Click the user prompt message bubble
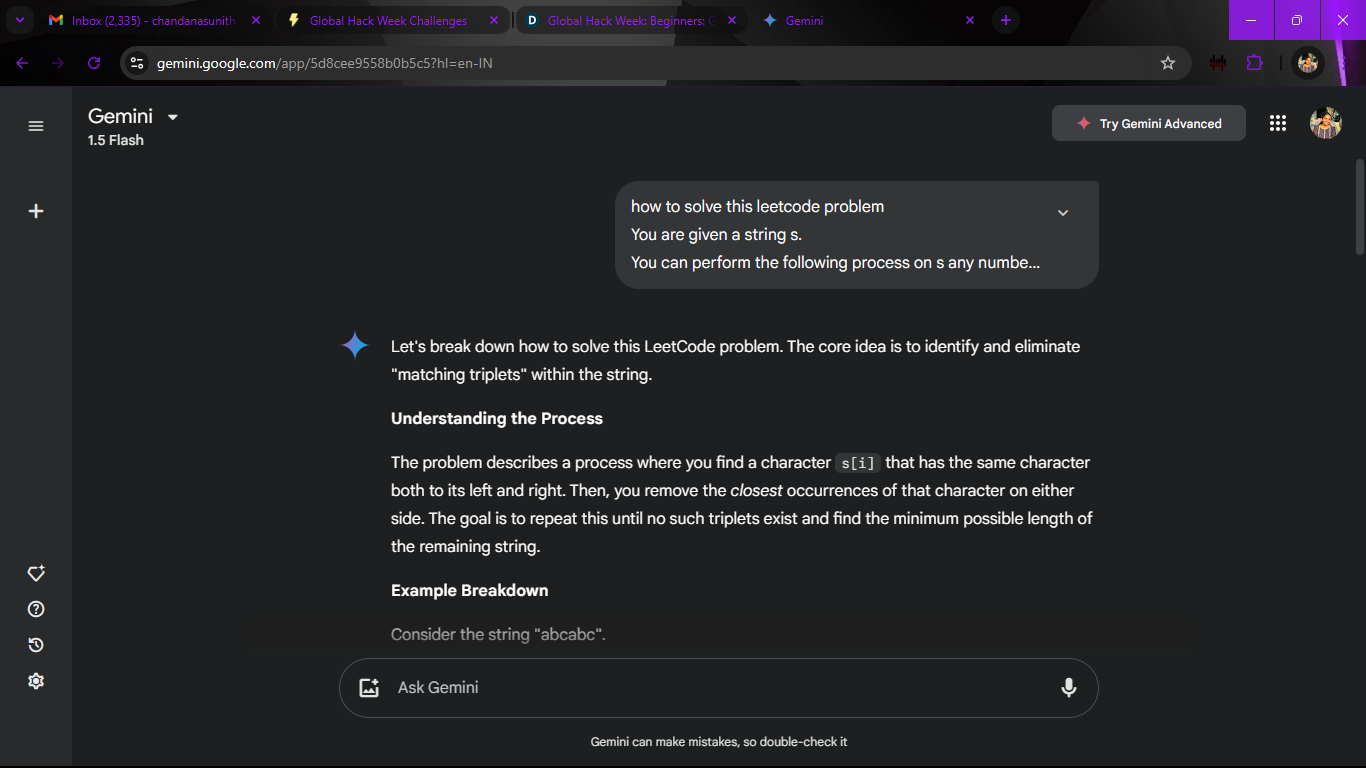The width and height of the screenshot is (1366, 768). pyautogui.click(x=857, y=235)
